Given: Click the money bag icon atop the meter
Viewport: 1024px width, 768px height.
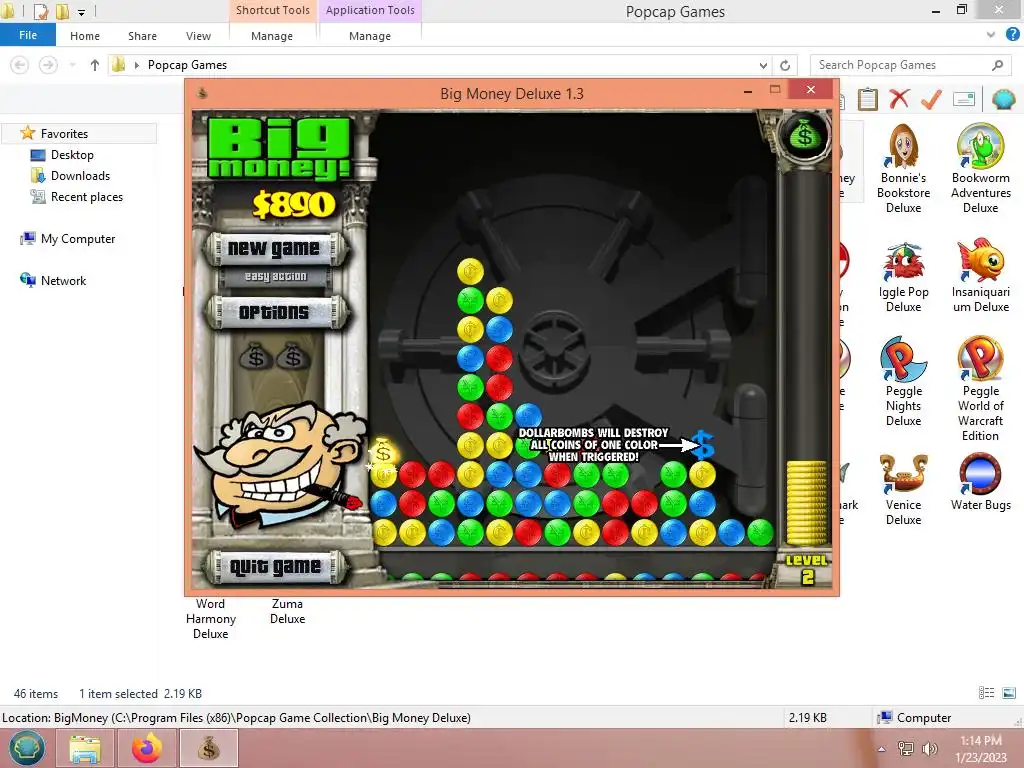Looking at the screenshot, I should [x=805, y=136].
